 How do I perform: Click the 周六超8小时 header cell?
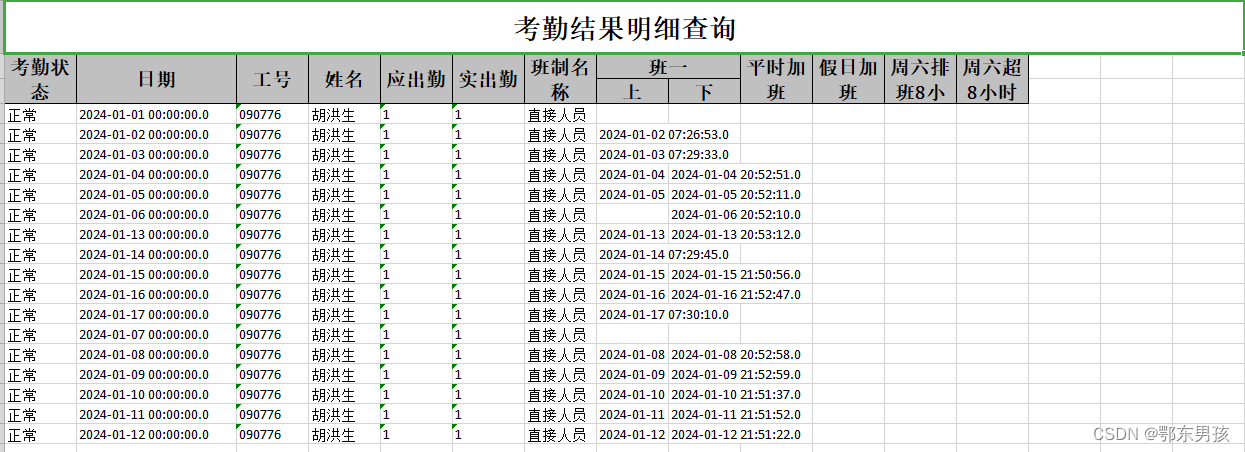pyautogui.click(x=992, y=79)
